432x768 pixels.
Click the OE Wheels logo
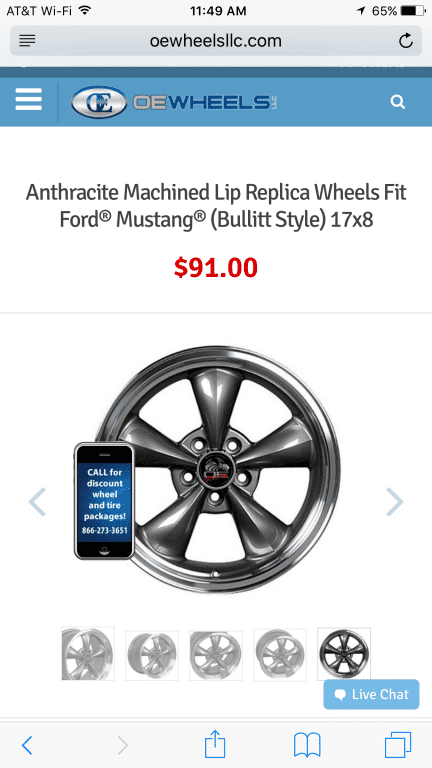coord(174,102)
